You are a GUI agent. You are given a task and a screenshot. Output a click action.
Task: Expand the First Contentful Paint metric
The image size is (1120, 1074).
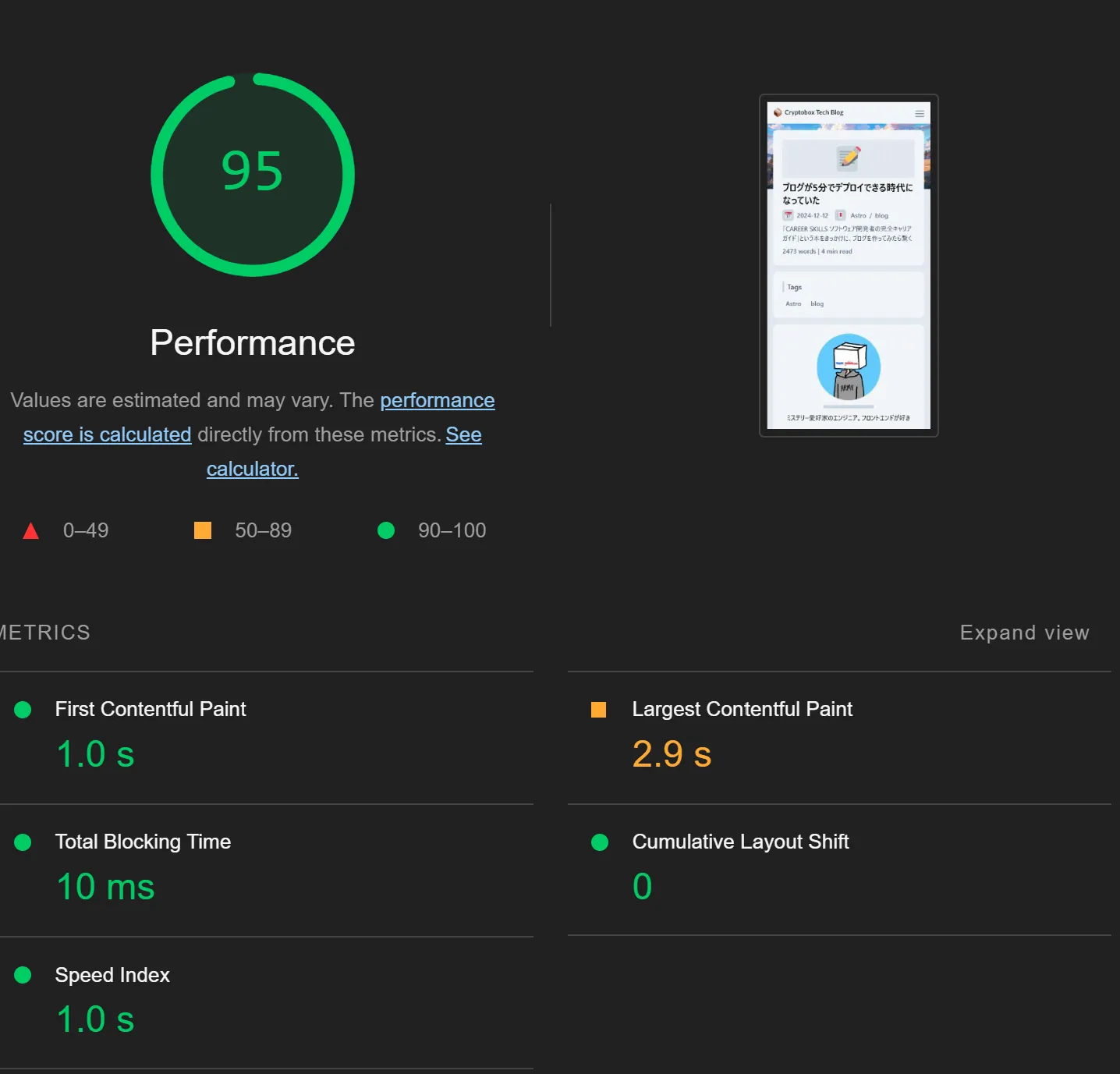[151, 709]
